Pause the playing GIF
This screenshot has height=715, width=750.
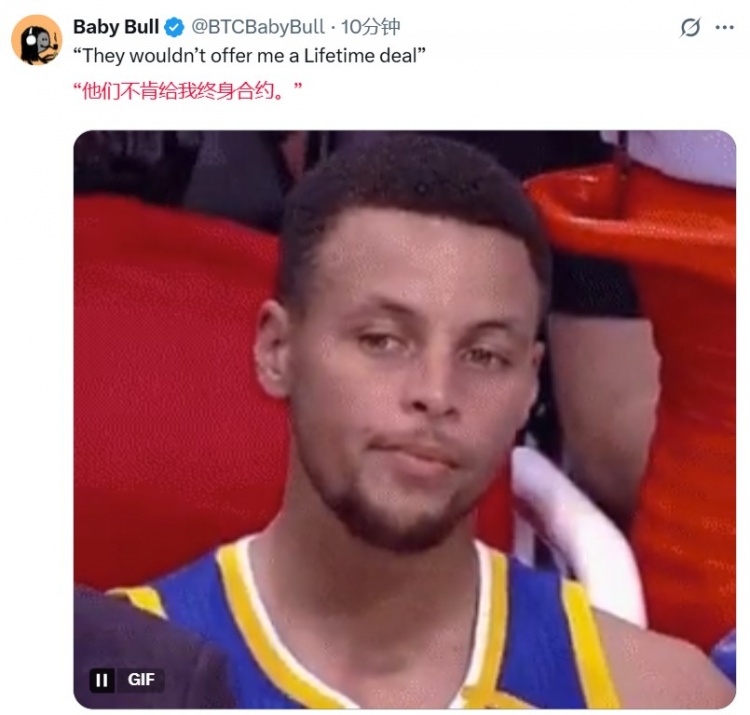click(x=101, y=680)
